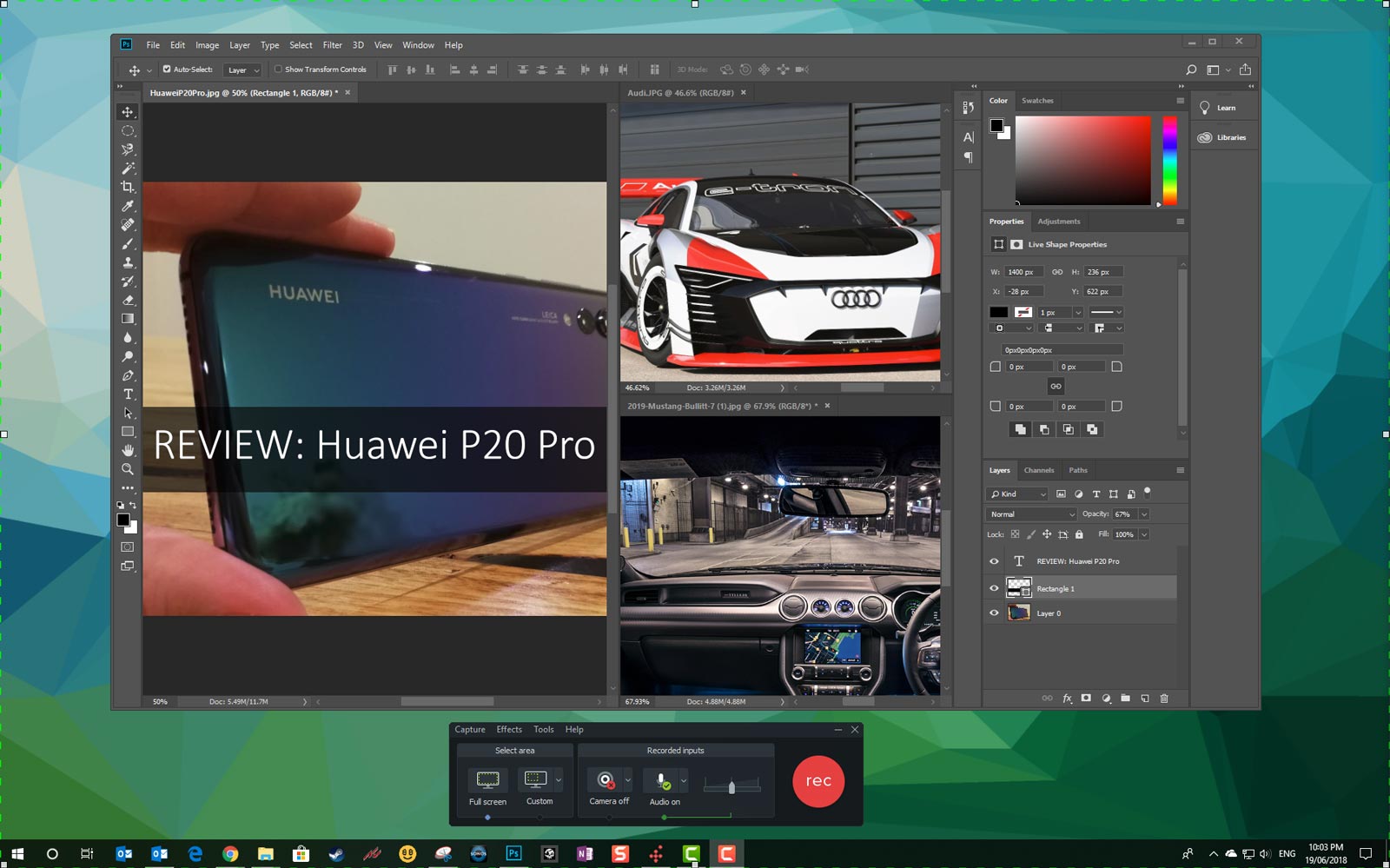Expand audio options dropdown arrow
1390x868 pixels.
tap(684, 780)
